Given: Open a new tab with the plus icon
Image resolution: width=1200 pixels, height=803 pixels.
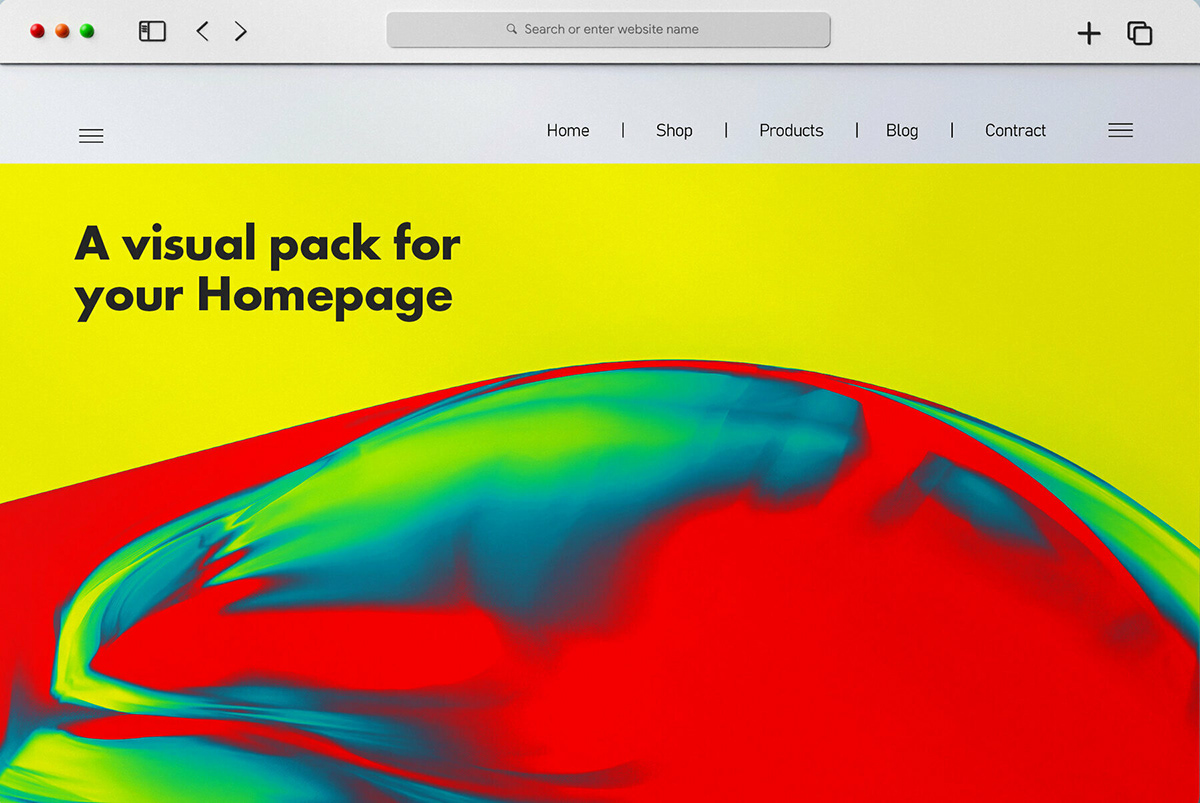Looking at the screenshot, I should tap(1089, 34).
